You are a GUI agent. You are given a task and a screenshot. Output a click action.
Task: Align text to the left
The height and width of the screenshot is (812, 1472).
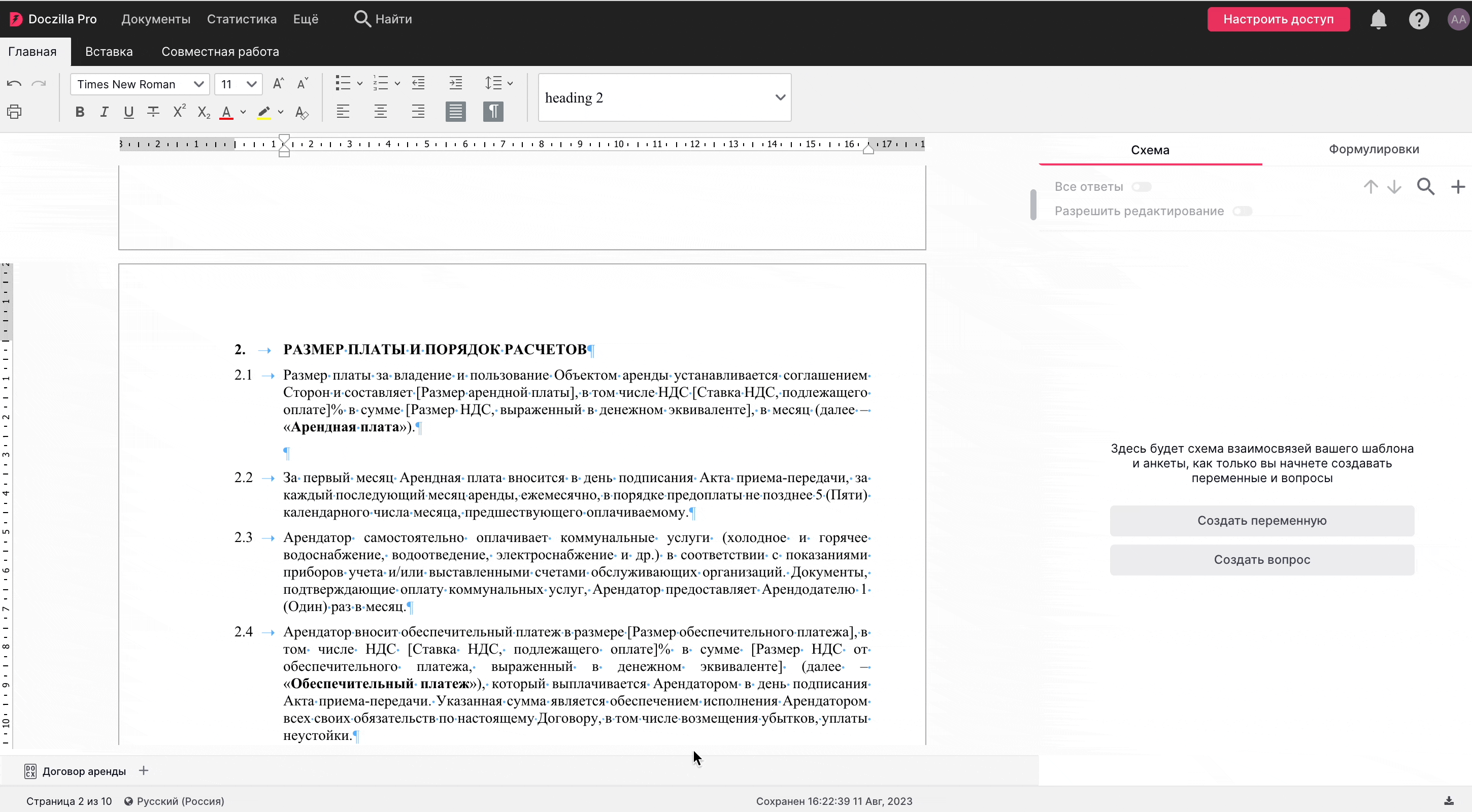coord(343,112)
